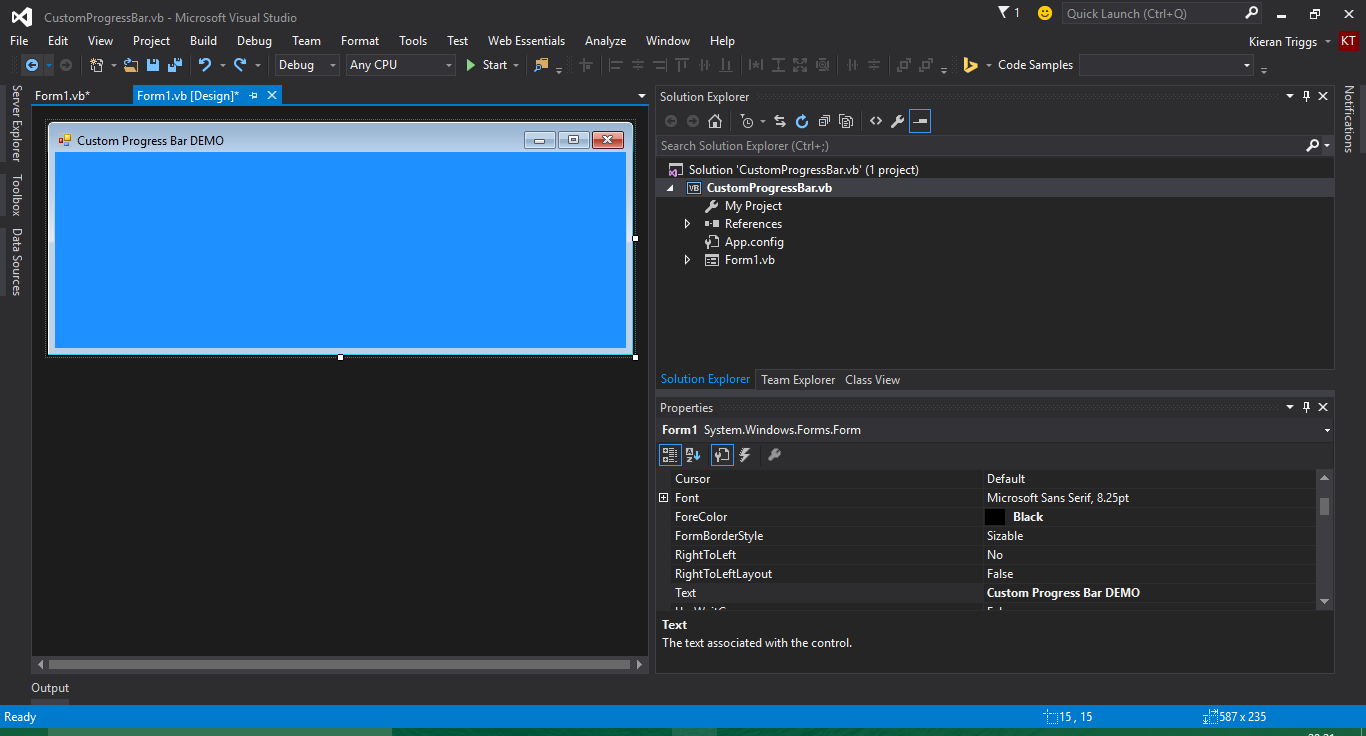Viewport: 1366px width, 736px height.
Task: Toggle Preview Selected Items icon
Action: pyautogui.click(x=920, y=121)
